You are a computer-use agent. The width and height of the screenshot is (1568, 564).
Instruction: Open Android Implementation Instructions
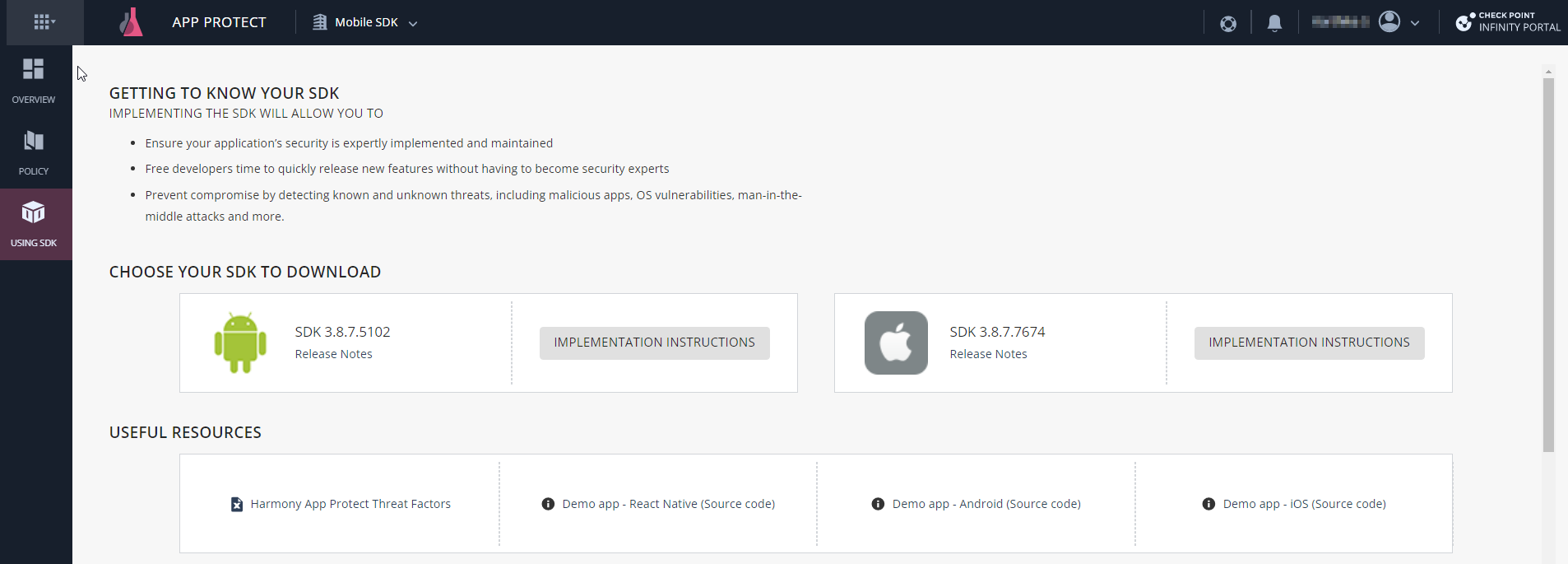pyautogui.click(x=655, y=343)
